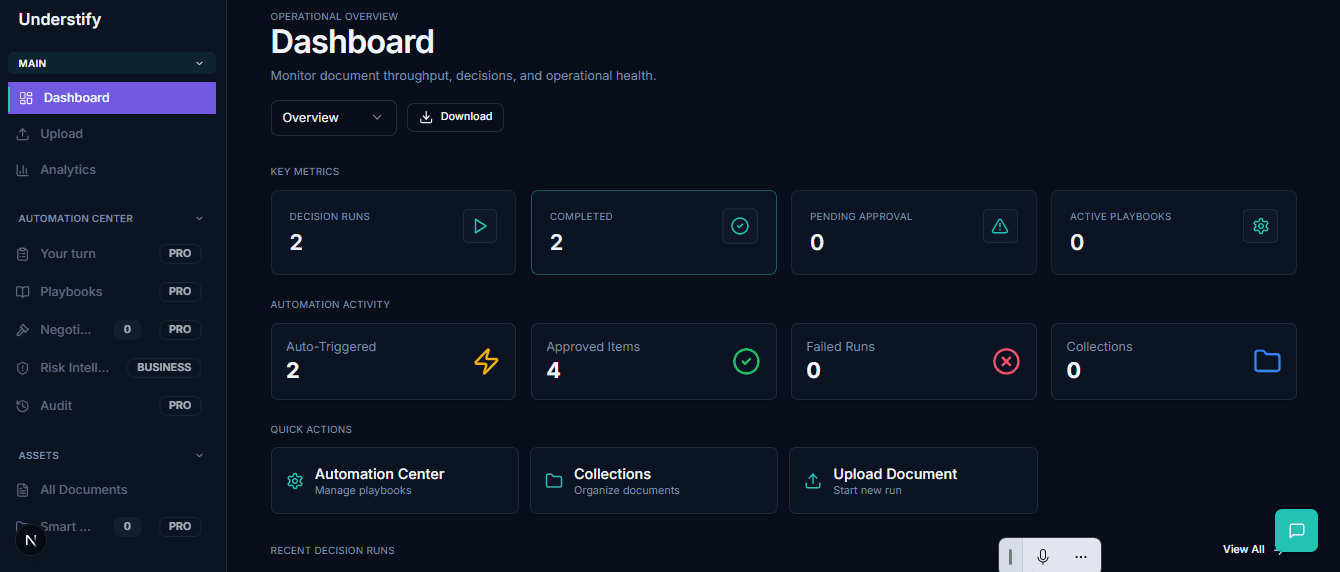The height and width of the screenshot is (572, 1340).
Task: Click the Failed Runs card label
Action: pyautogui.click(x=841, y=347)
